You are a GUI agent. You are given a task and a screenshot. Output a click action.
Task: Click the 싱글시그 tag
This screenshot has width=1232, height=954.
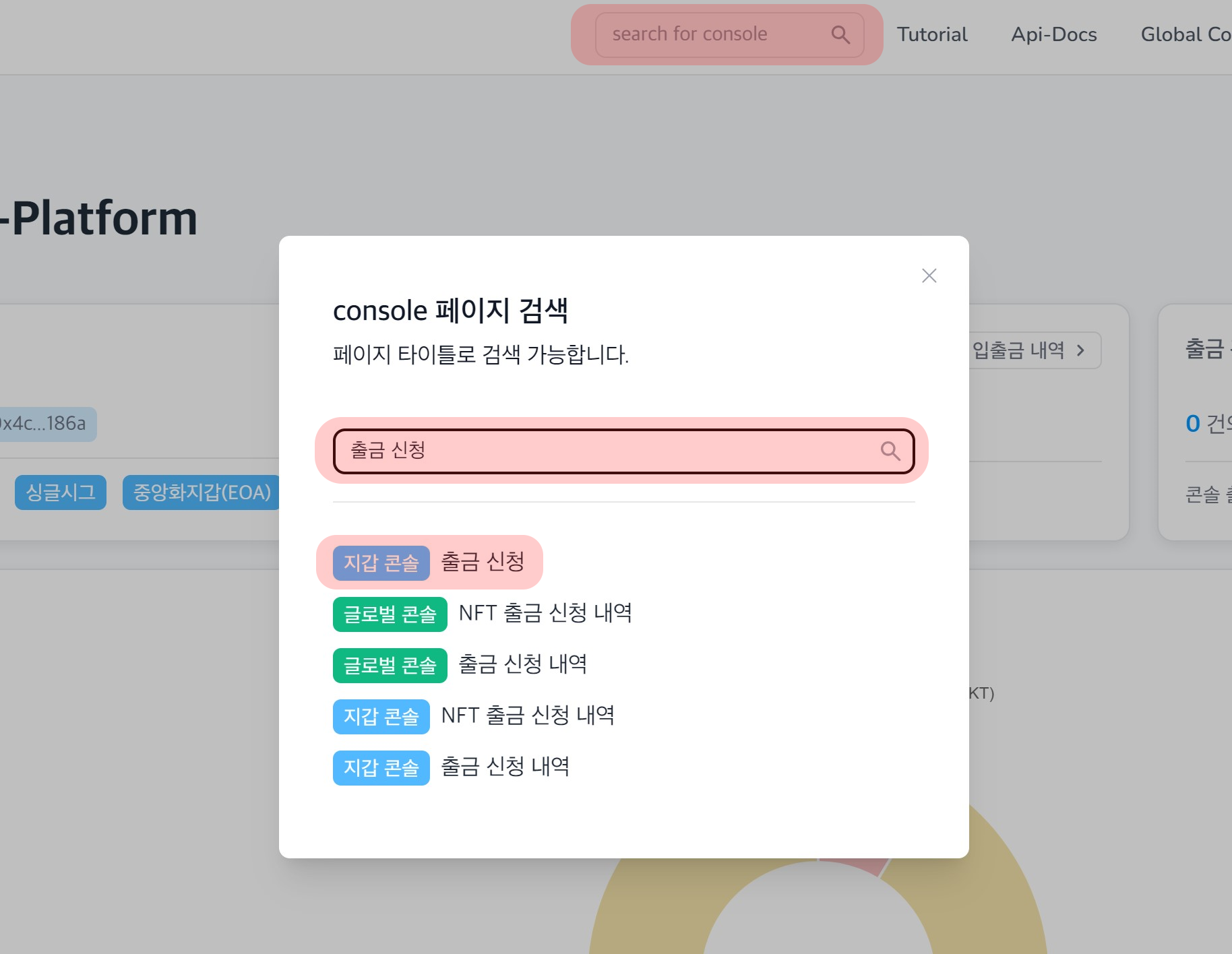coord(61,492)
